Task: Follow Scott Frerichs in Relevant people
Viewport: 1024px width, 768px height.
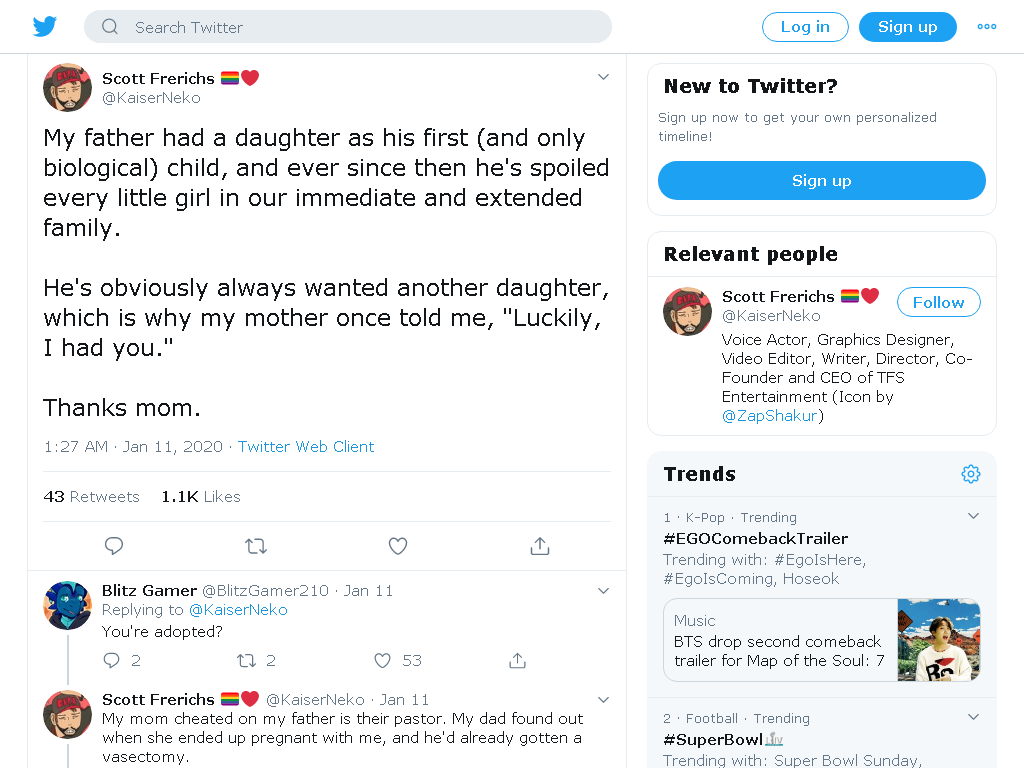Action: click(938, 302)
